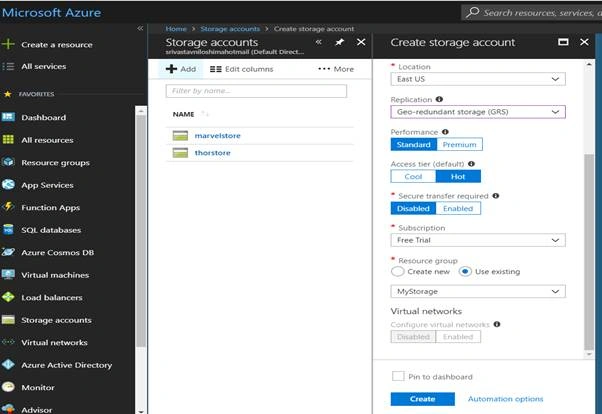Click the marvelstore storage icon
This screenshot has height=414, width=602.
[180, 136]
